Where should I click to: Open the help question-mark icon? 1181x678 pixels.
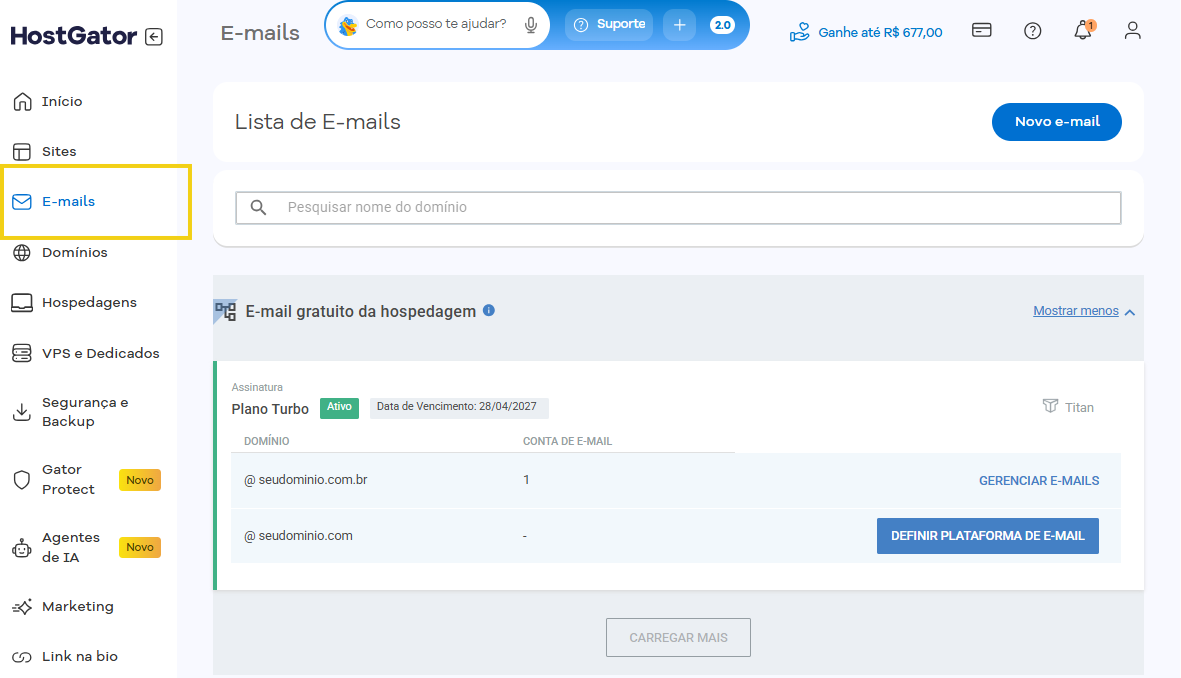1033,31
